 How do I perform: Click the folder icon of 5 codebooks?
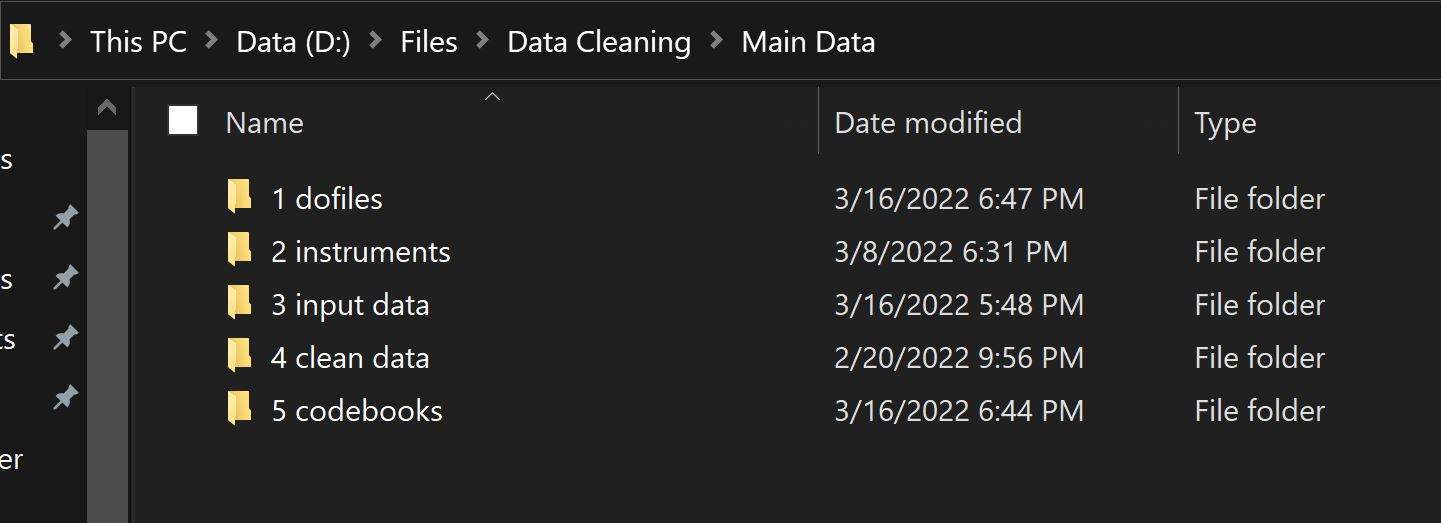239,409
